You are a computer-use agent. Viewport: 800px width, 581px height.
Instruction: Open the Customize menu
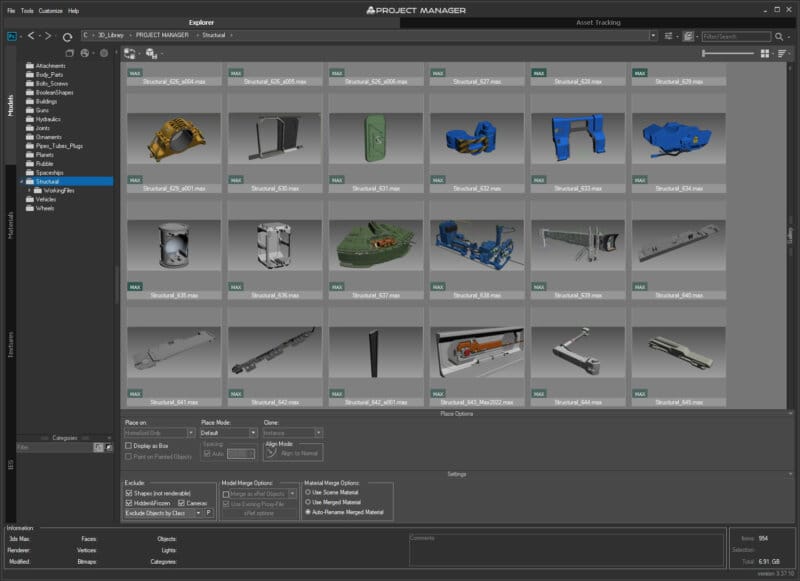pos(51,11)
